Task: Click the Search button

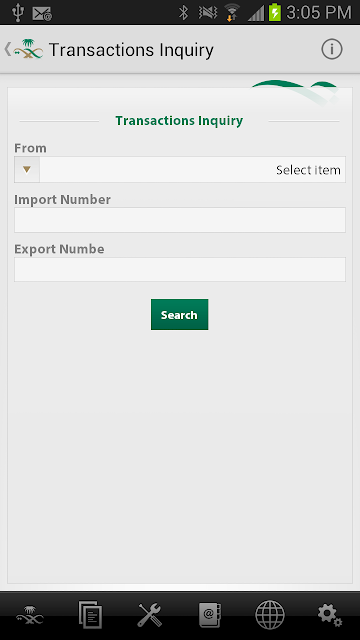Action: 180,315
